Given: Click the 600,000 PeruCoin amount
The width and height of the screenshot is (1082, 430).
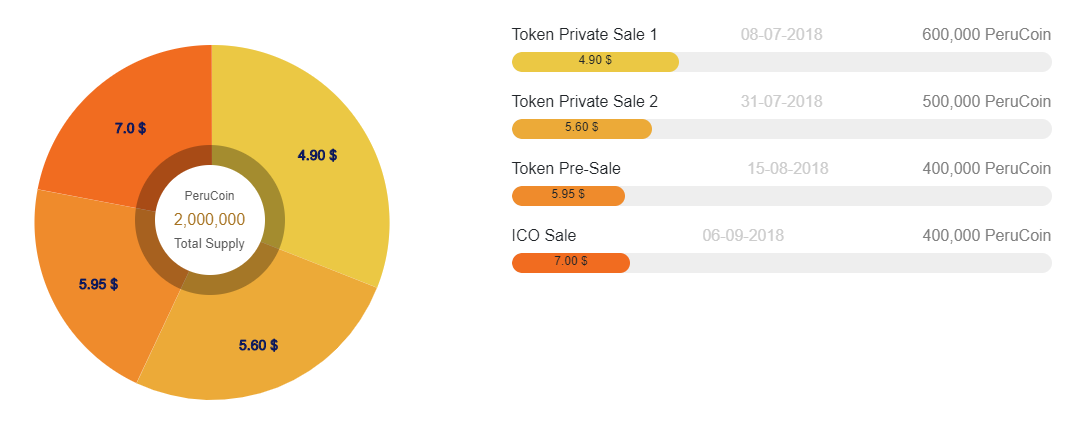Looking at the screenshot, I should tap(986, 34).
